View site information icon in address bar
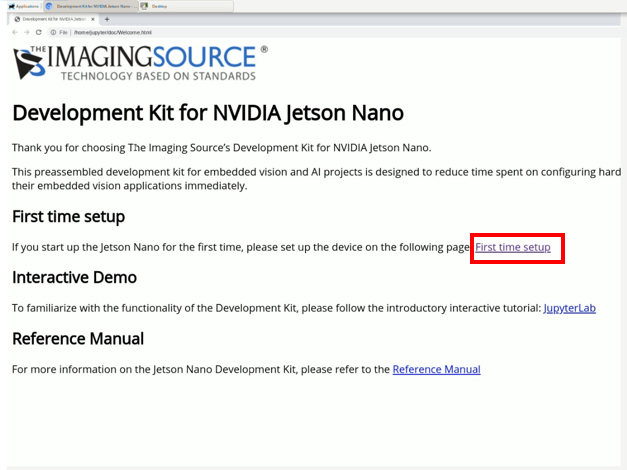Screen dimensions: 627x470 click(53, 32)
